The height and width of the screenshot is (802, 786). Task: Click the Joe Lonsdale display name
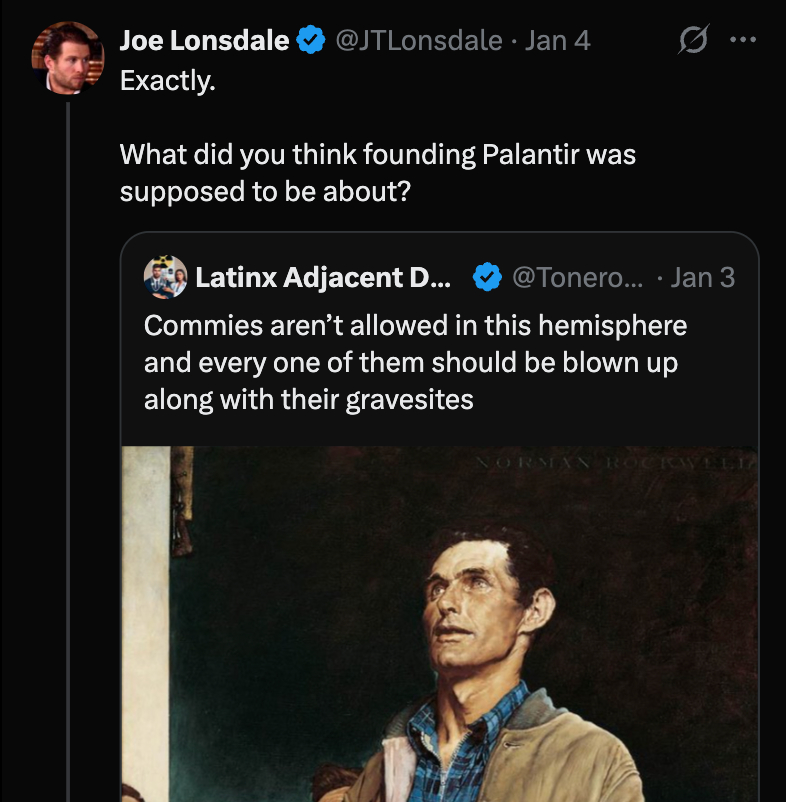pyautogui.click(x=205, y=41)
